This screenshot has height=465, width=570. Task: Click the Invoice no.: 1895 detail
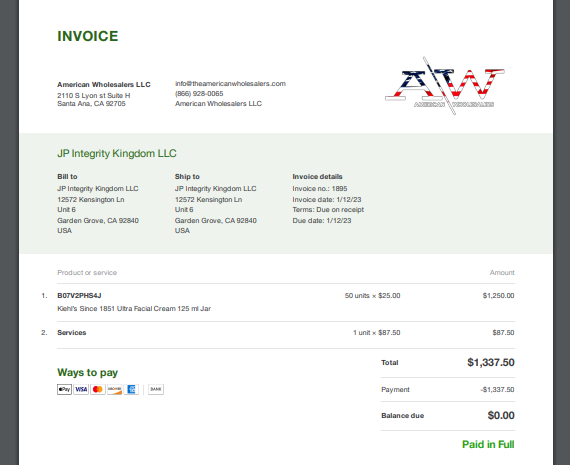click(x=320, y=189)
